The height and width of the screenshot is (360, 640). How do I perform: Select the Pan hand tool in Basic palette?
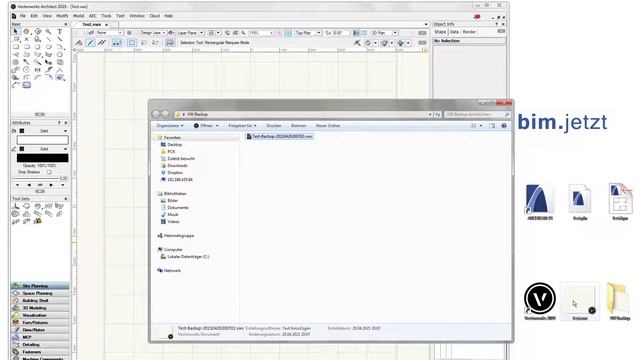point(27,31)
